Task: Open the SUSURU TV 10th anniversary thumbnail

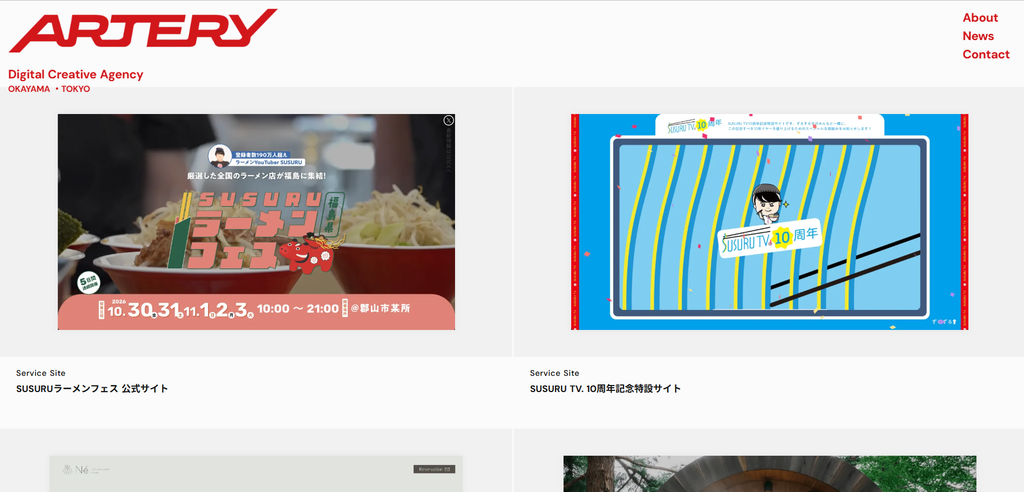Action: [769, 222]
